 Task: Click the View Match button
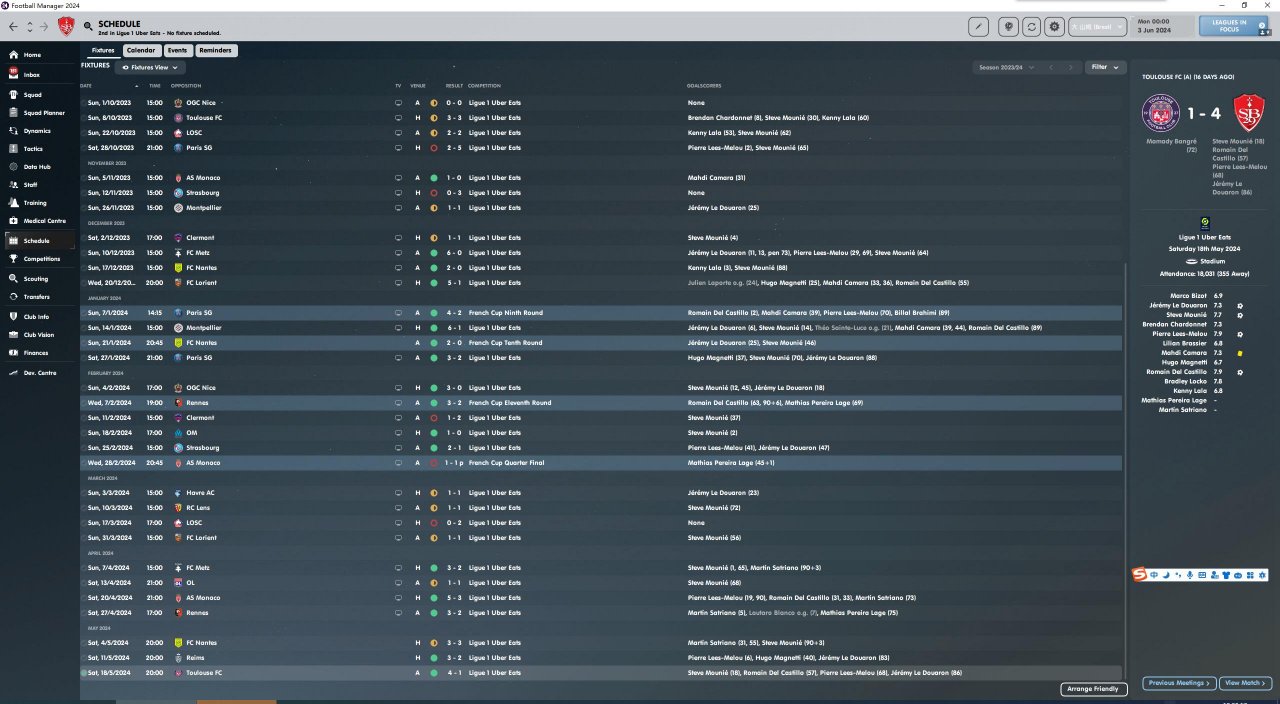tap(1246, 683)
